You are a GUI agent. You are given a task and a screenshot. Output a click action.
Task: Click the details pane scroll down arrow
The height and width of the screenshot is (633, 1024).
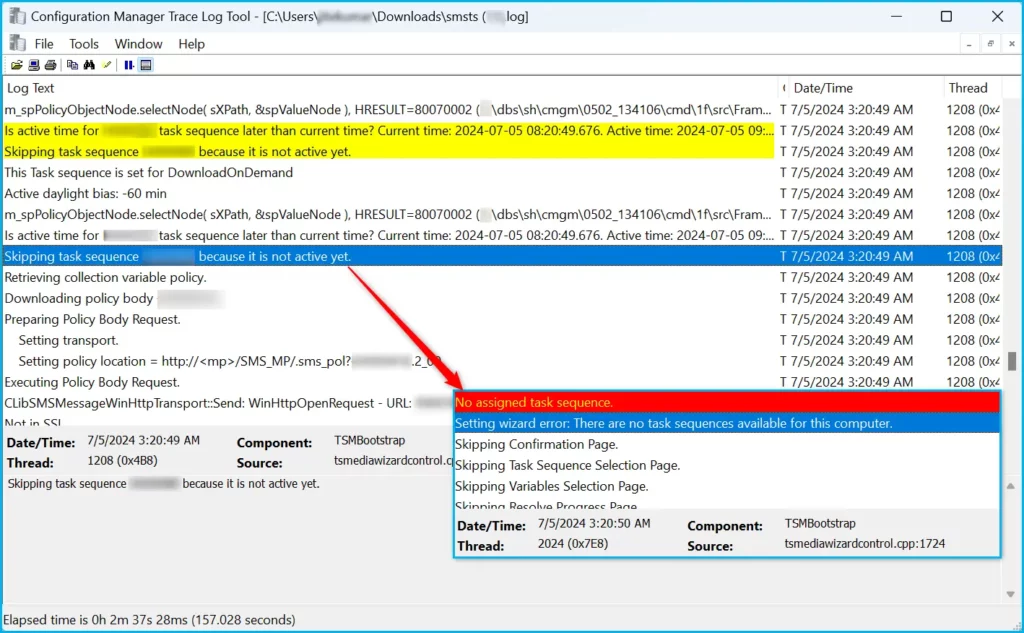(x=1010, y=594)
